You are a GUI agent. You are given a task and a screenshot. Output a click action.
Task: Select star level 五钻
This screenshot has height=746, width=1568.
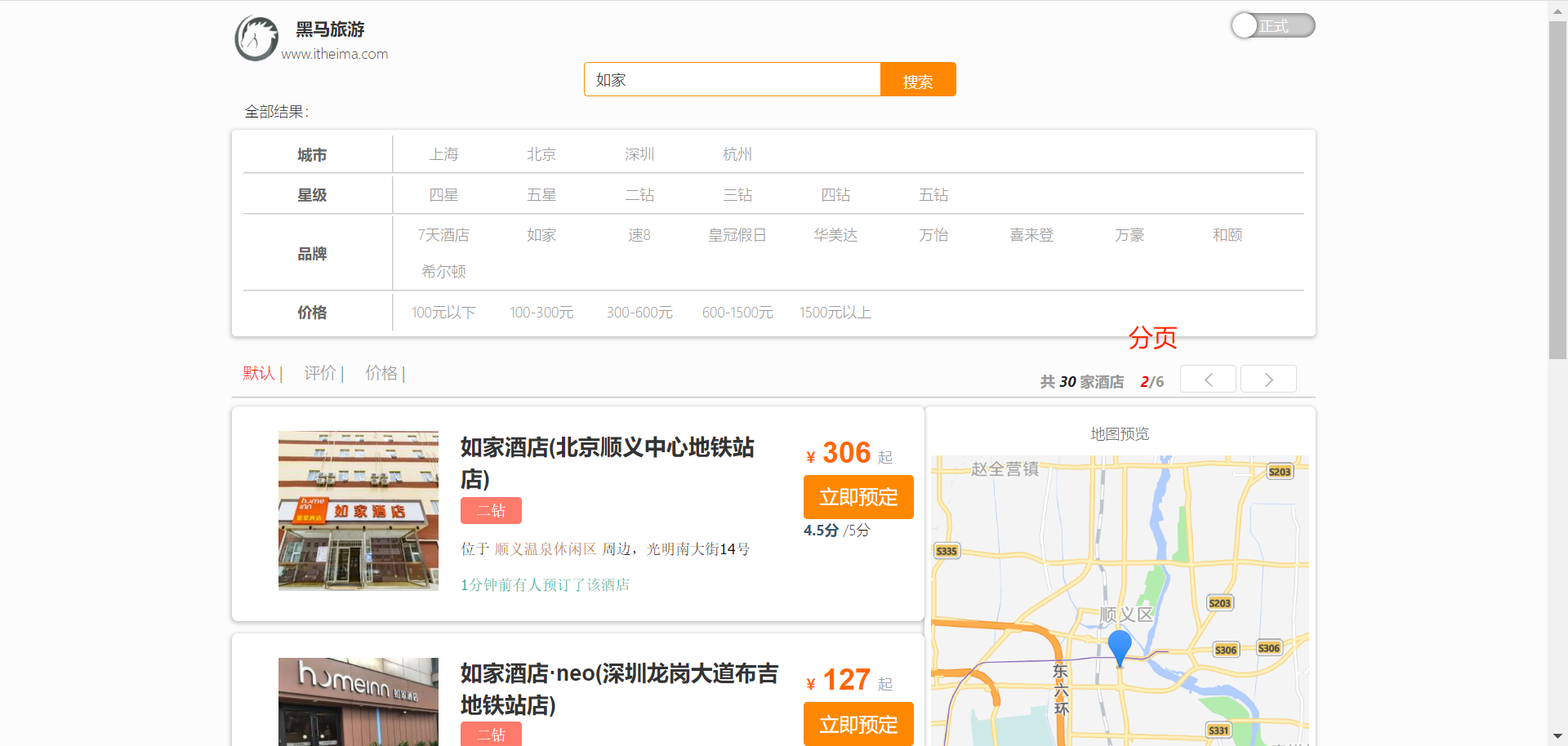933,195
